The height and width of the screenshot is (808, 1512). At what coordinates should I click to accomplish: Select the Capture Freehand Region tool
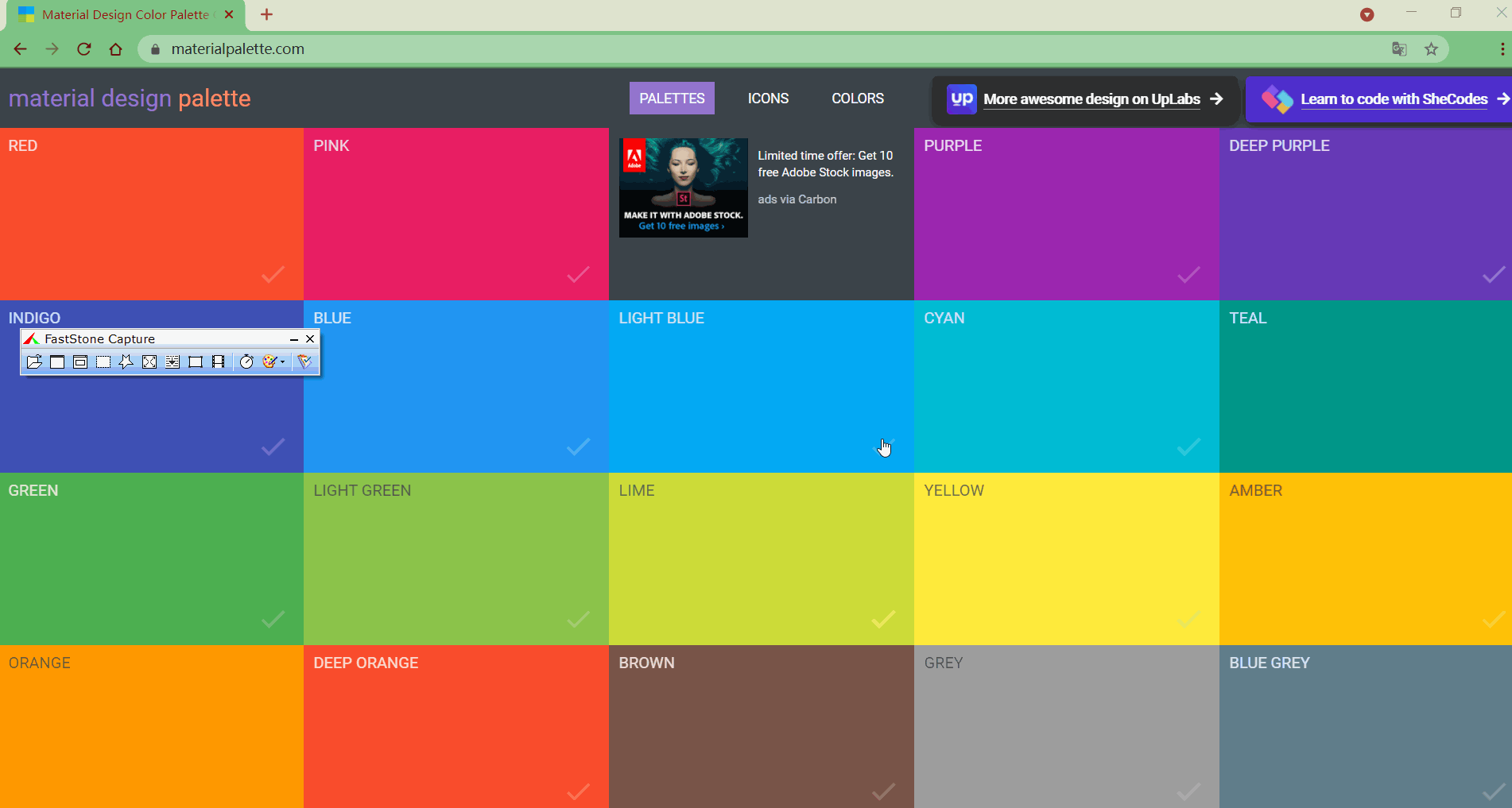(126, 362)
